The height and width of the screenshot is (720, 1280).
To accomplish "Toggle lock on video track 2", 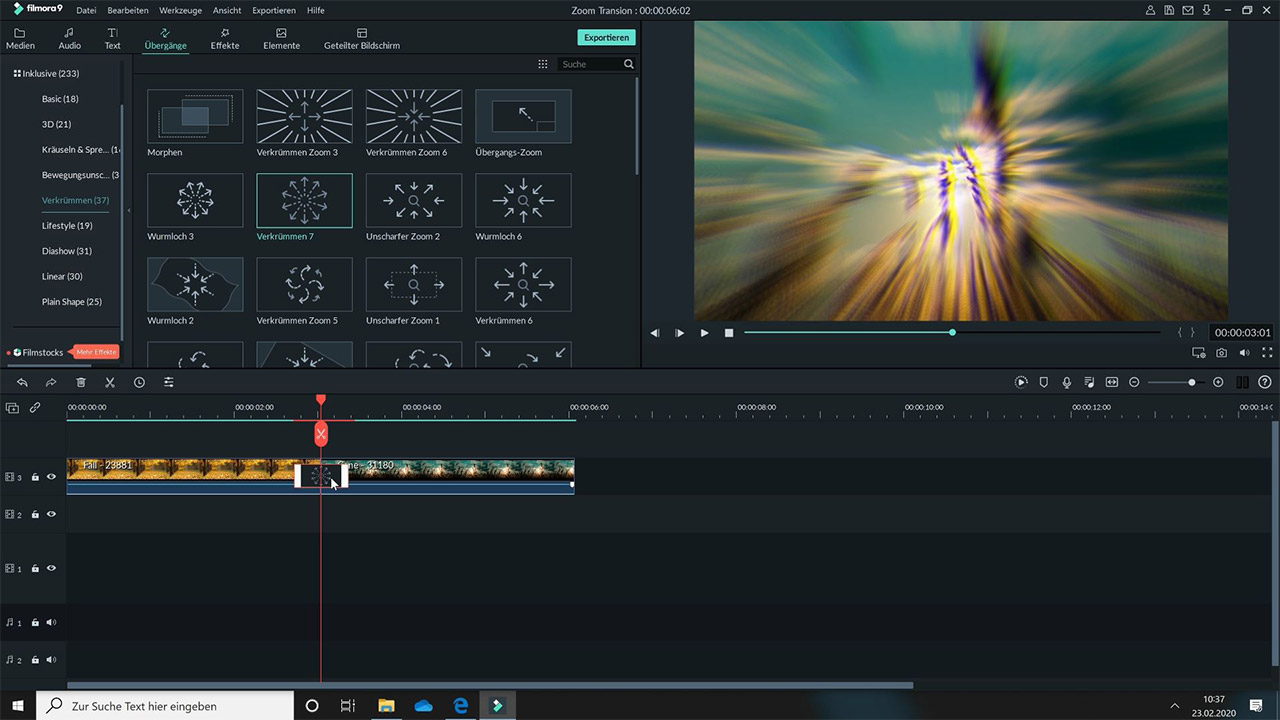I will [x=35, y=515].
